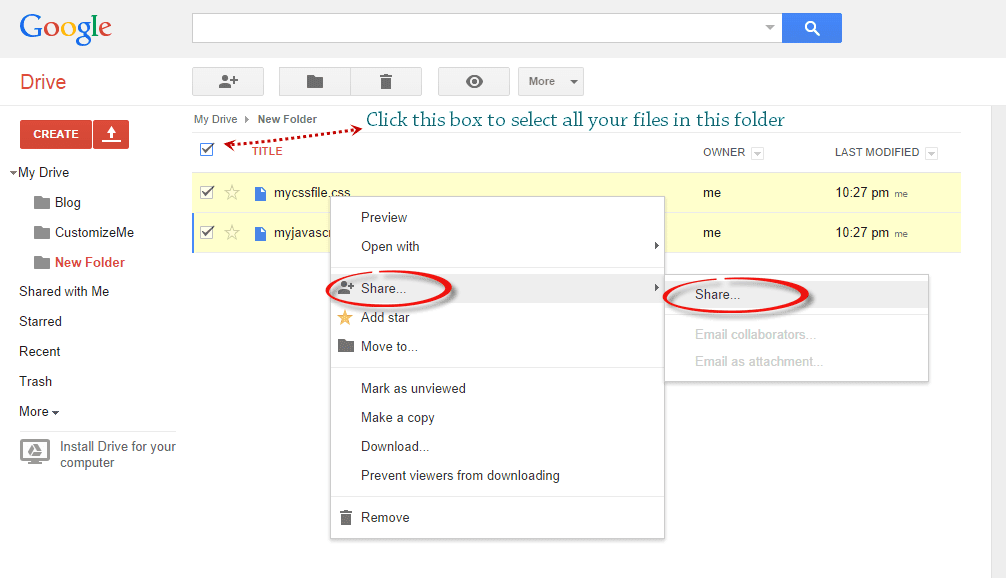
Task: Star the mycssfile.css file
Action: pyautogui.click(x=231, y=191)
